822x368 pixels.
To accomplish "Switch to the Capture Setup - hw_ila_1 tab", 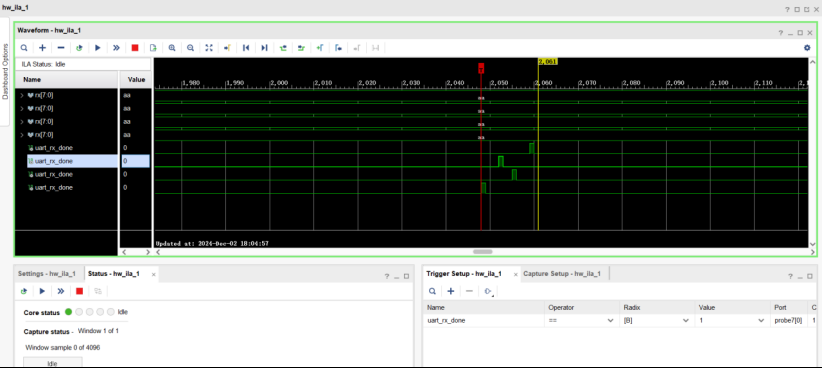I will 562,274.
